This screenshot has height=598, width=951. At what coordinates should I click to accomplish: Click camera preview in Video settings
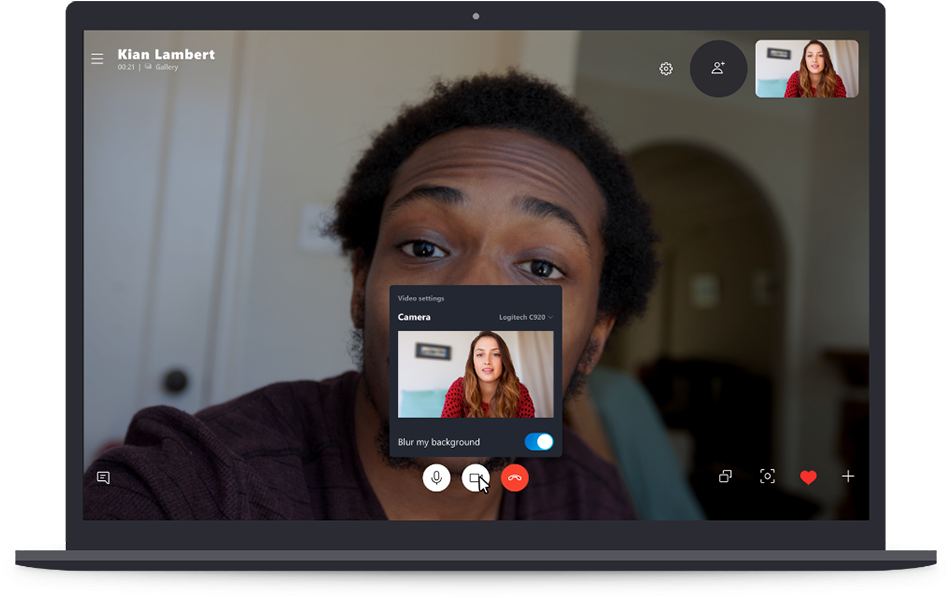pyautogui.click(x=476, y=374)
